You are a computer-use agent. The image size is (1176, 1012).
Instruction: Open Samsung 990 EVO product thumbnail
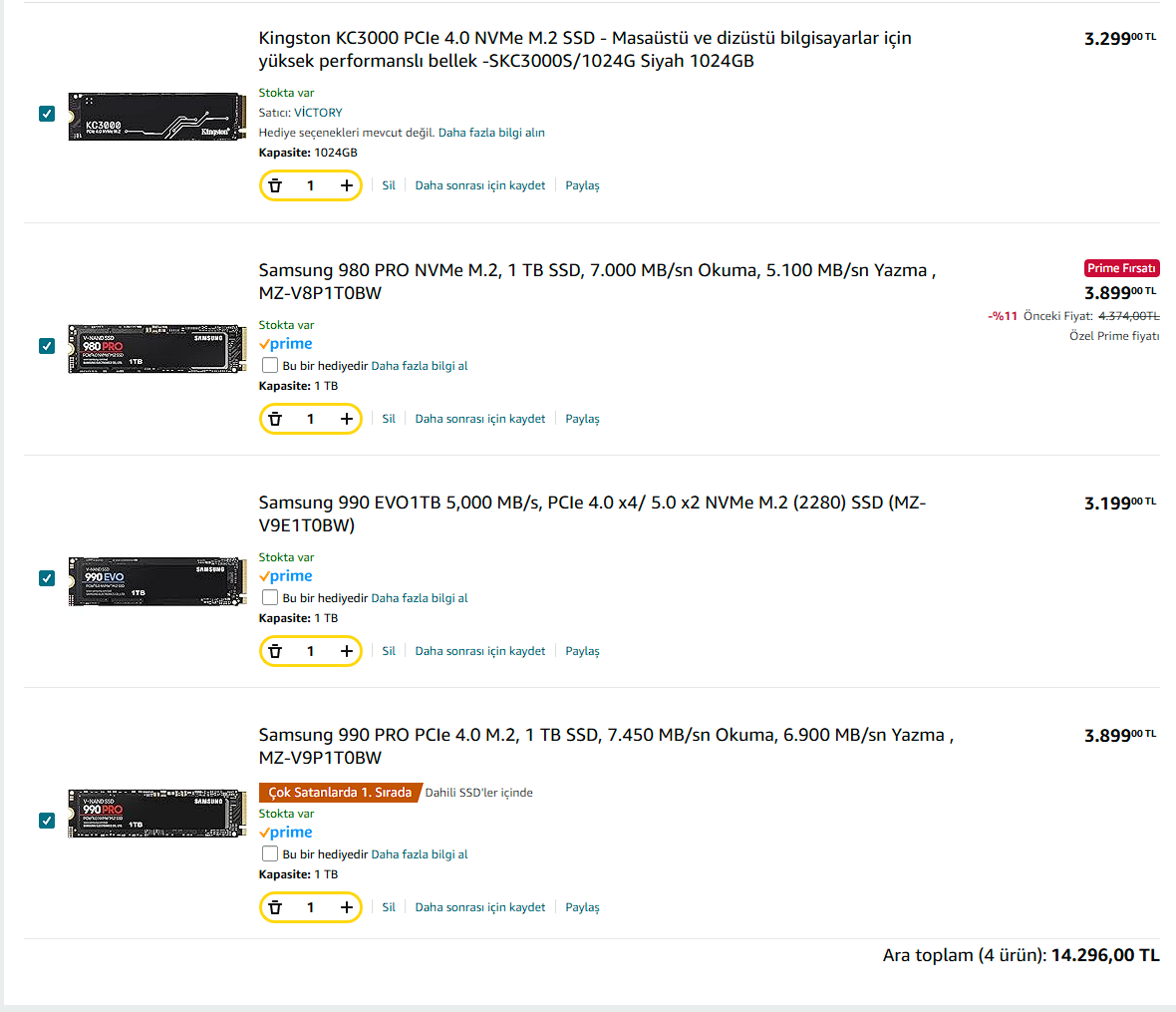tap(156, 581)
